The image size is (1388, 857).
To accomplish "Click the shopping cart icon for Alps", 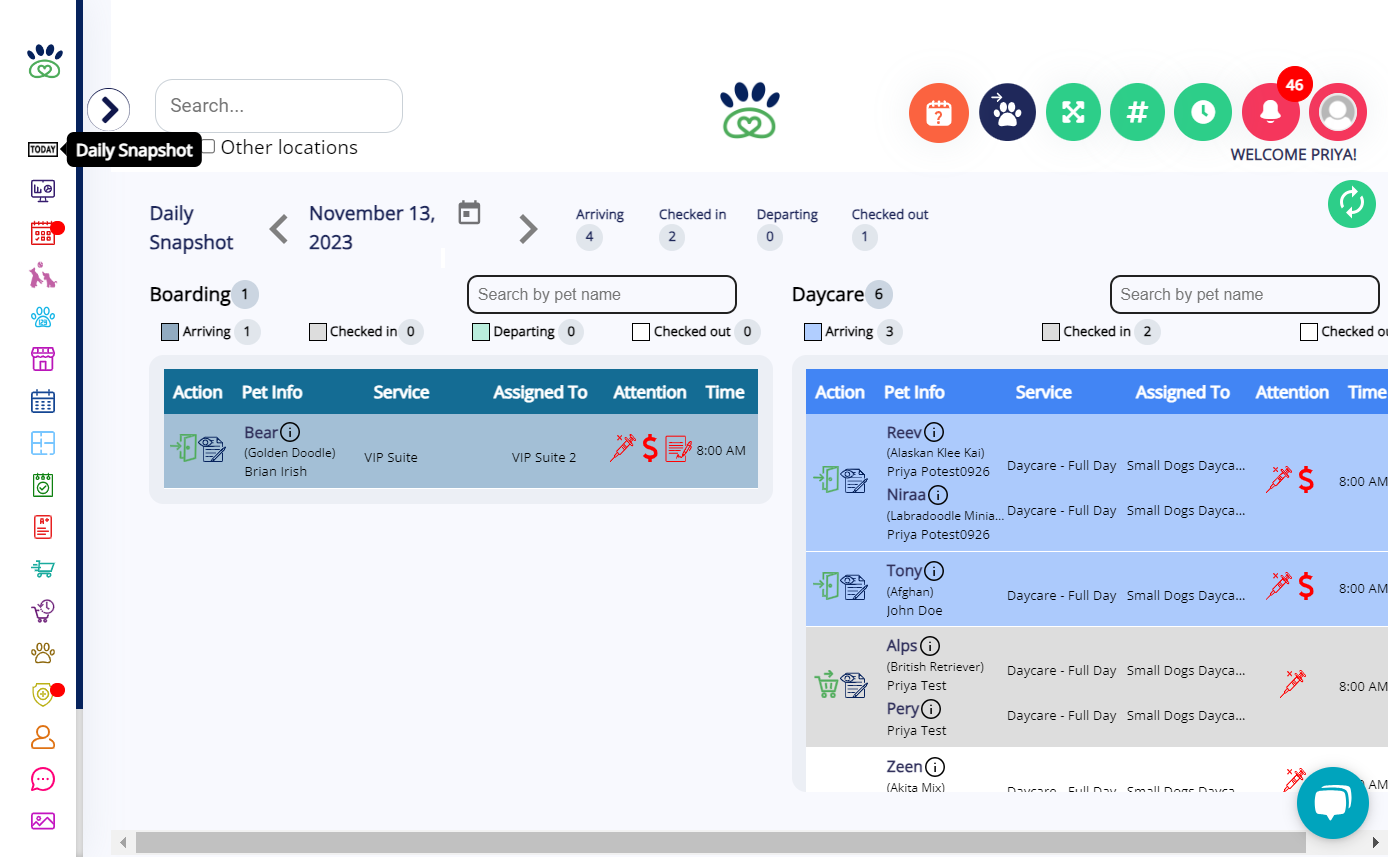I will 826,685.
